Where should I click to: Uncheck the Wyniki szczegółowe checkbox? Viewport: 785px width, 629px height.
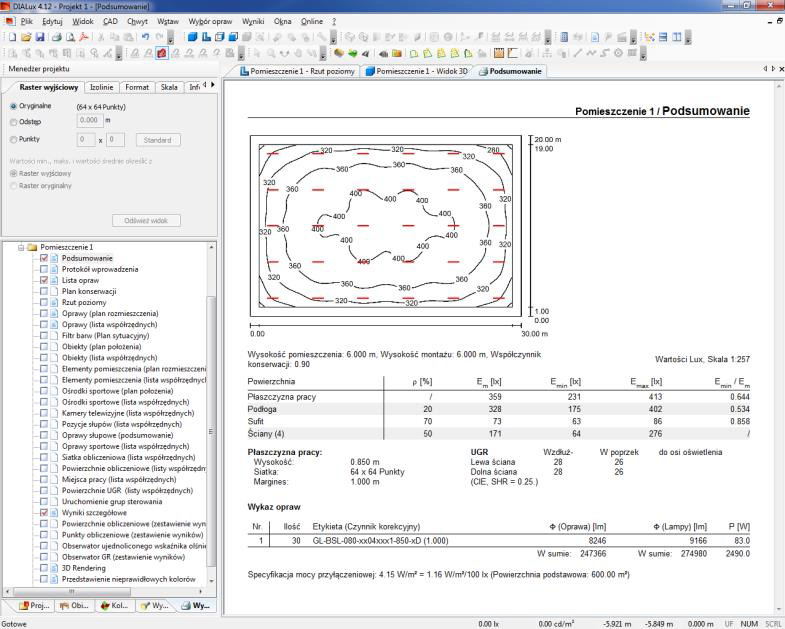pyautogui.click(x=44, y=512)
